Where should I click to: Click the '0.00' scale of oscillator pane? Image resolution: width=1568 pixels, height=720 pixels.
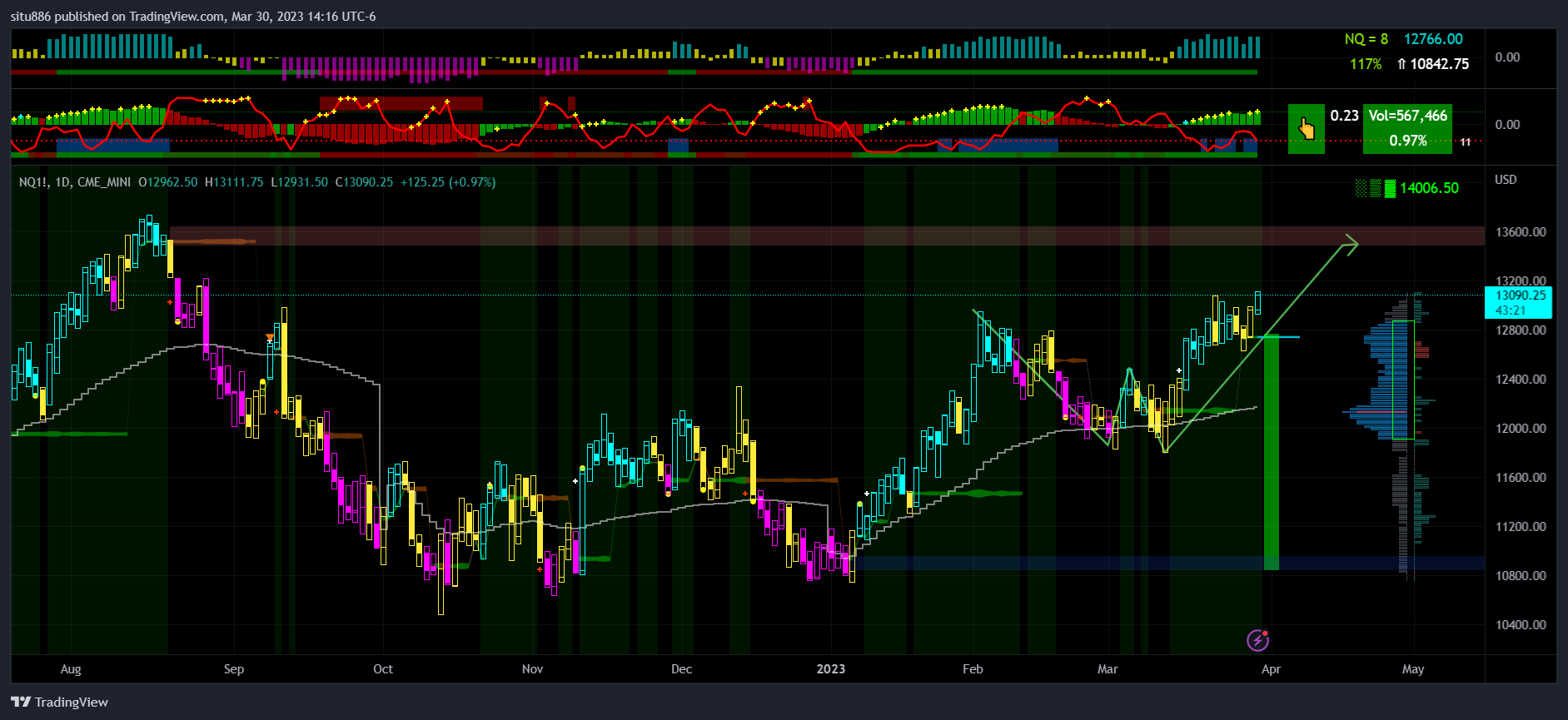pos(1507,125)
